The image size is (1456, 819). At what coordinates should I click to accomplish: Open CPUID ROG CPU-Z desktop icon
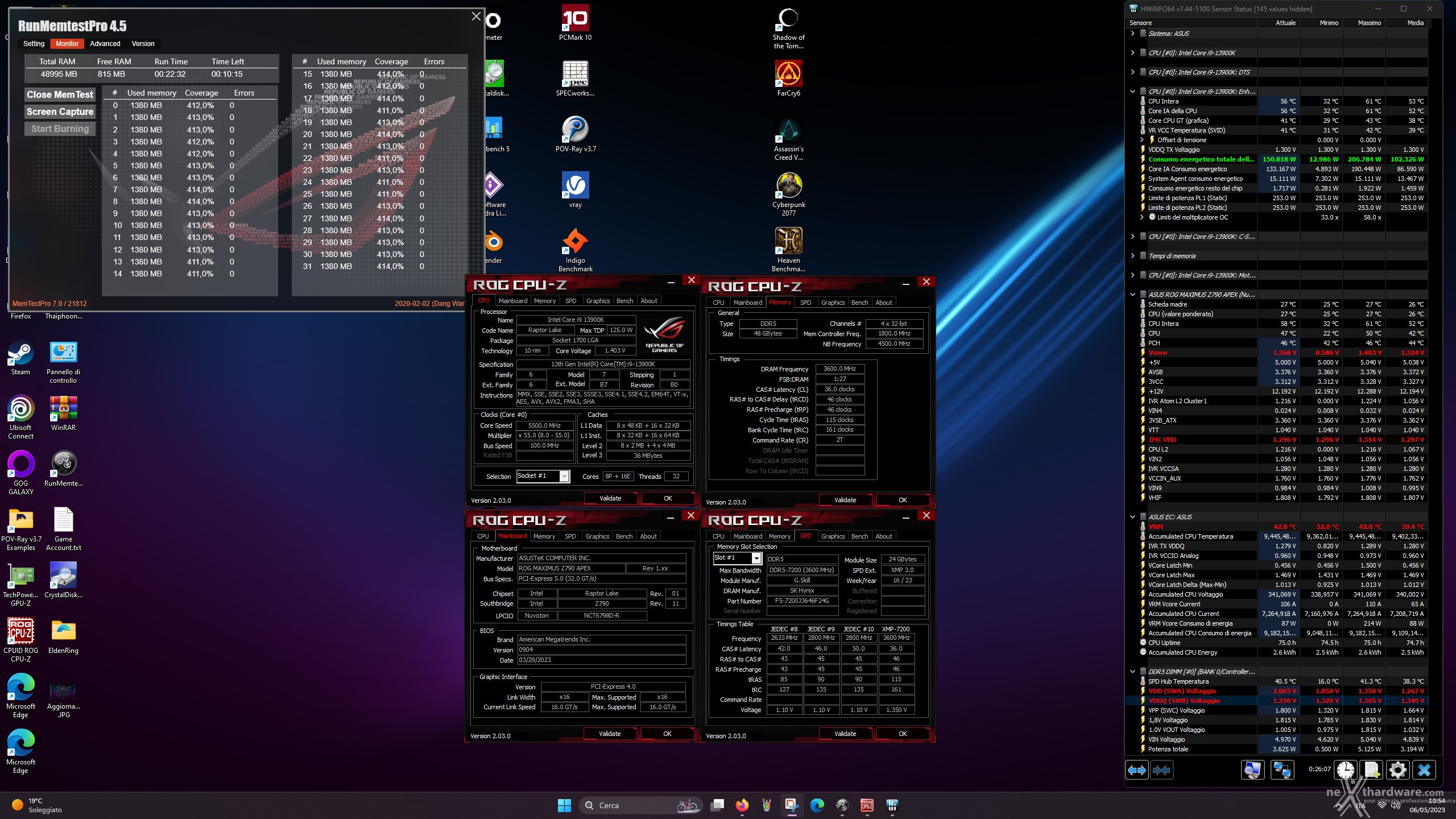click(20, 640)
